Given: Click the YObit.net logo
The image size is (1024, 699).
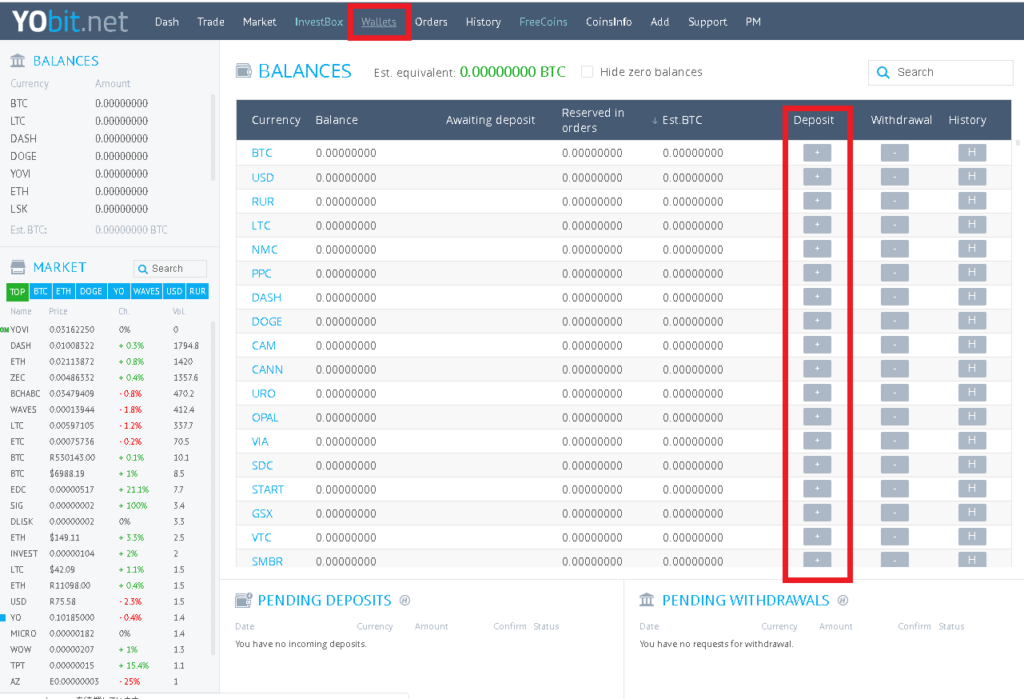Looking at the screenshot, I should click(x=70, y=22).
